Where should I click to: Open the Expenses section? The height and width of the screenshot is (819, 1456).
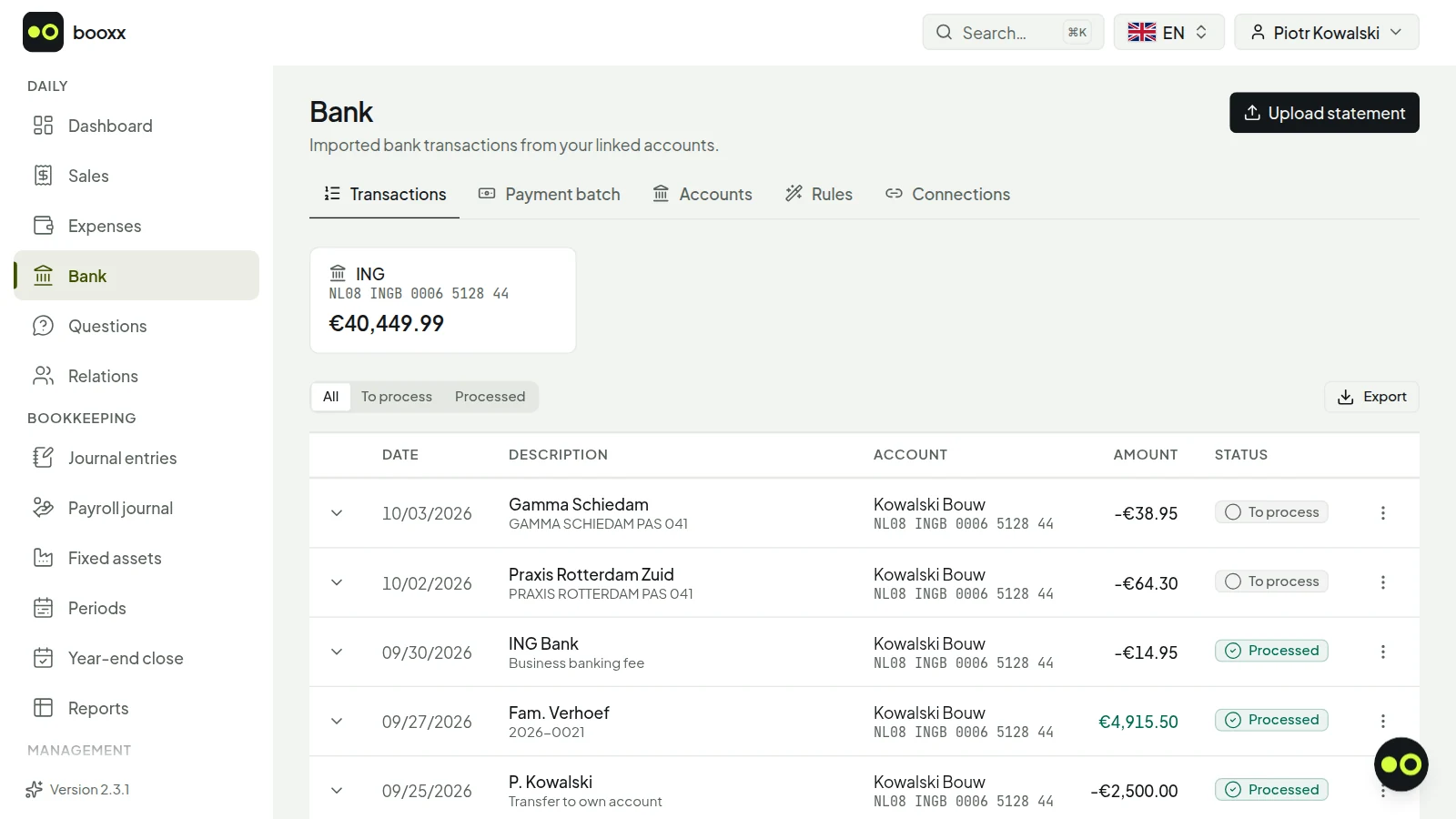click(136, 226)
